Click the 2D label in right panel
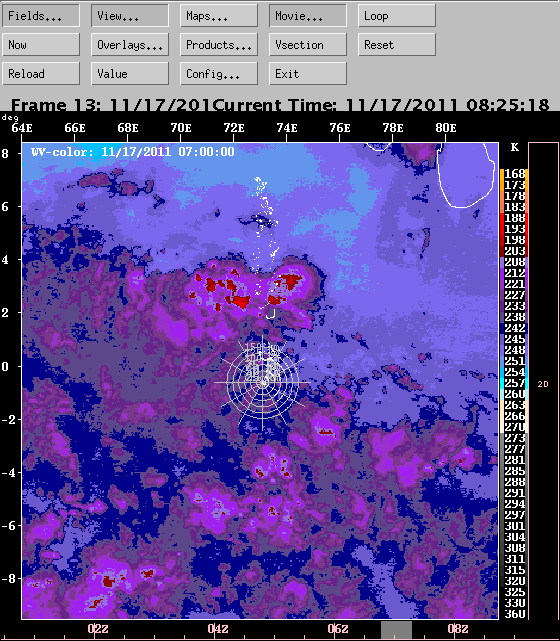The height and width of the screenshot is (641, 560). pos(543,384)
